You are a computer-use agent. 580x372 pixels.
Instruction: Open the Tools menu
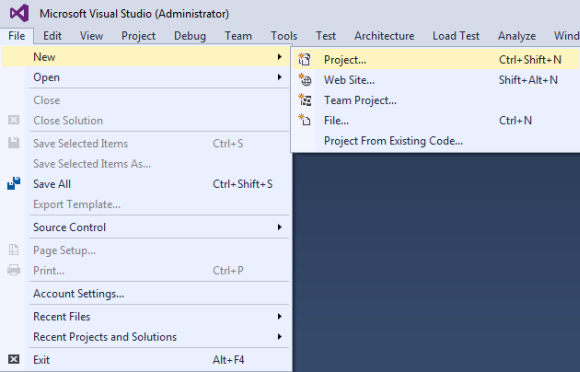(284, 36)
